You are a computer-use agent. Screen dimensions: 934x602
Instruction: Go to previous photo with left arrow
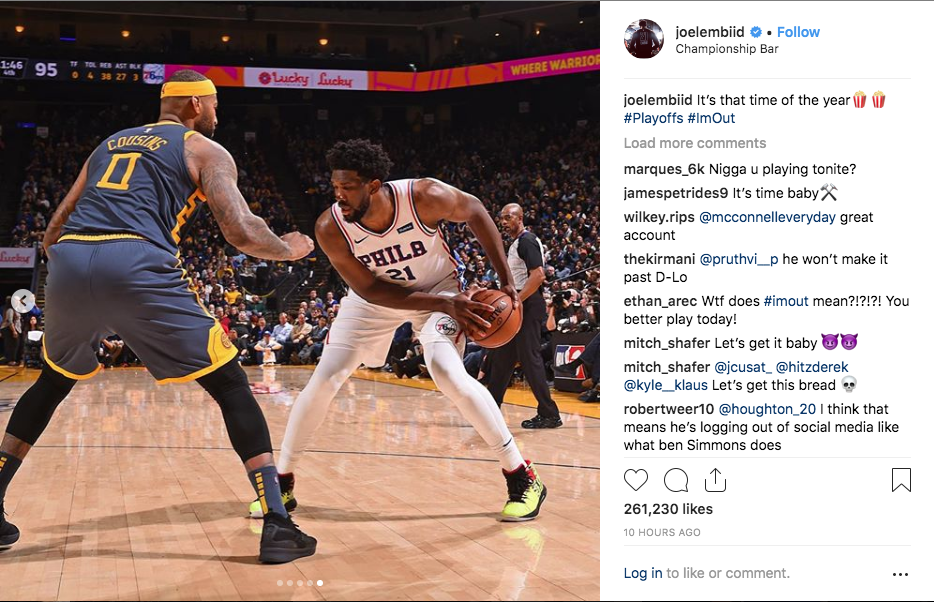(x=23, y=301)
